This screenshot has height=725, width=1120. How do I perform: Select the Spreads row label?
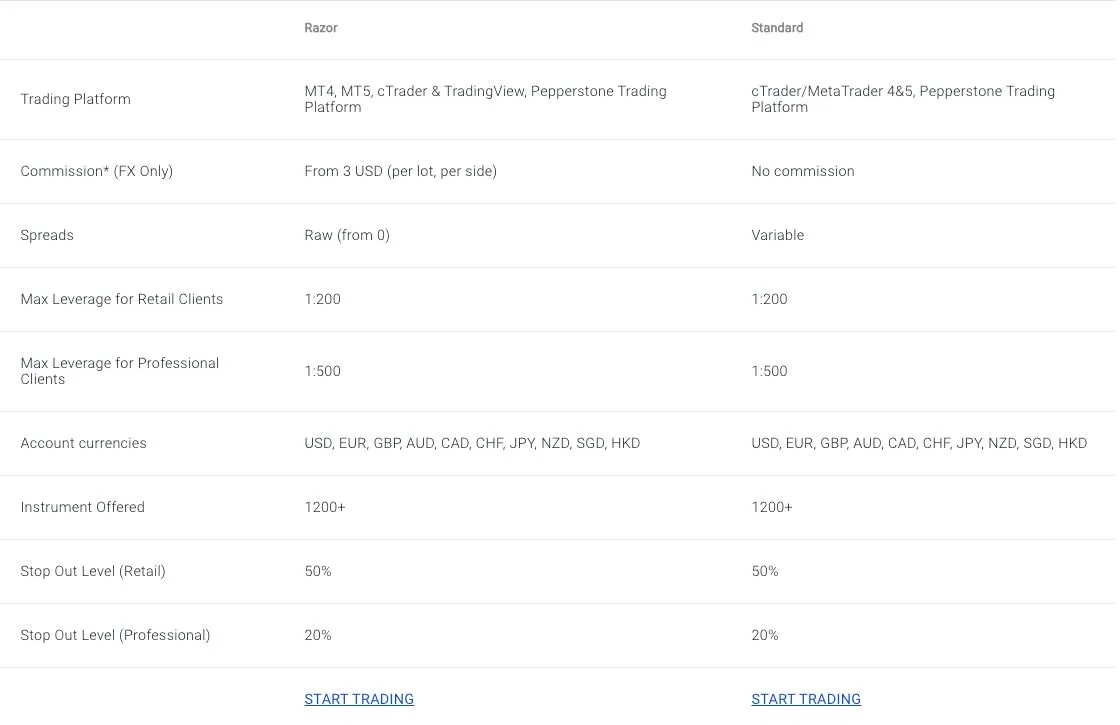pos(47,235)
